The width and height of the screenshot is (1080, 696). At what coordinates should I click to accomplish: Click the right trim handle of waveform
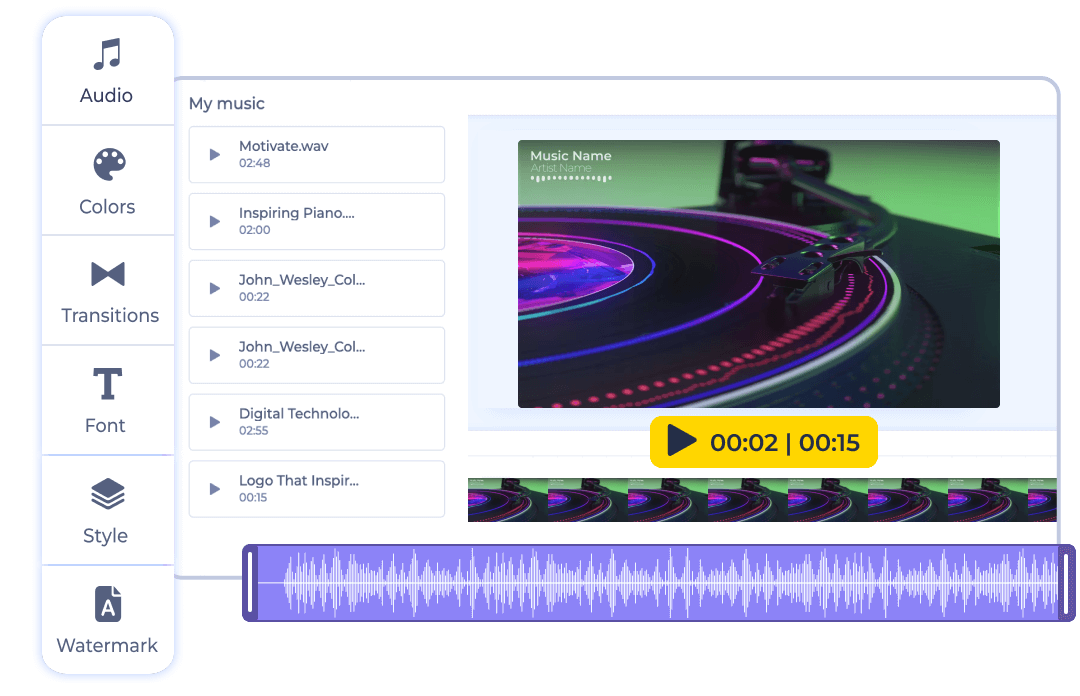pyautogui.click(x=1067, y=583)
